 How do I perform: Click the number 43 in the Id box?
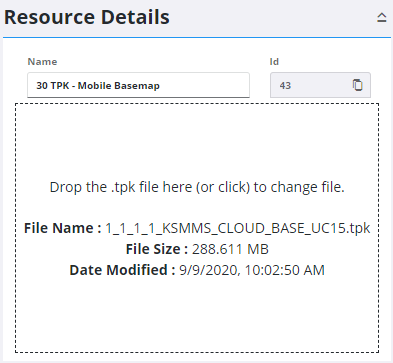pyautogui.click(x=285, y=86)
